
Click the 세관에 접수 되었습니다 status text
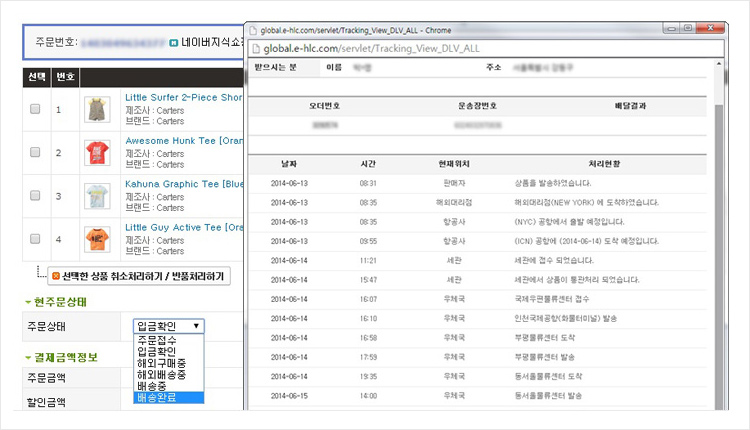point(554,260)
